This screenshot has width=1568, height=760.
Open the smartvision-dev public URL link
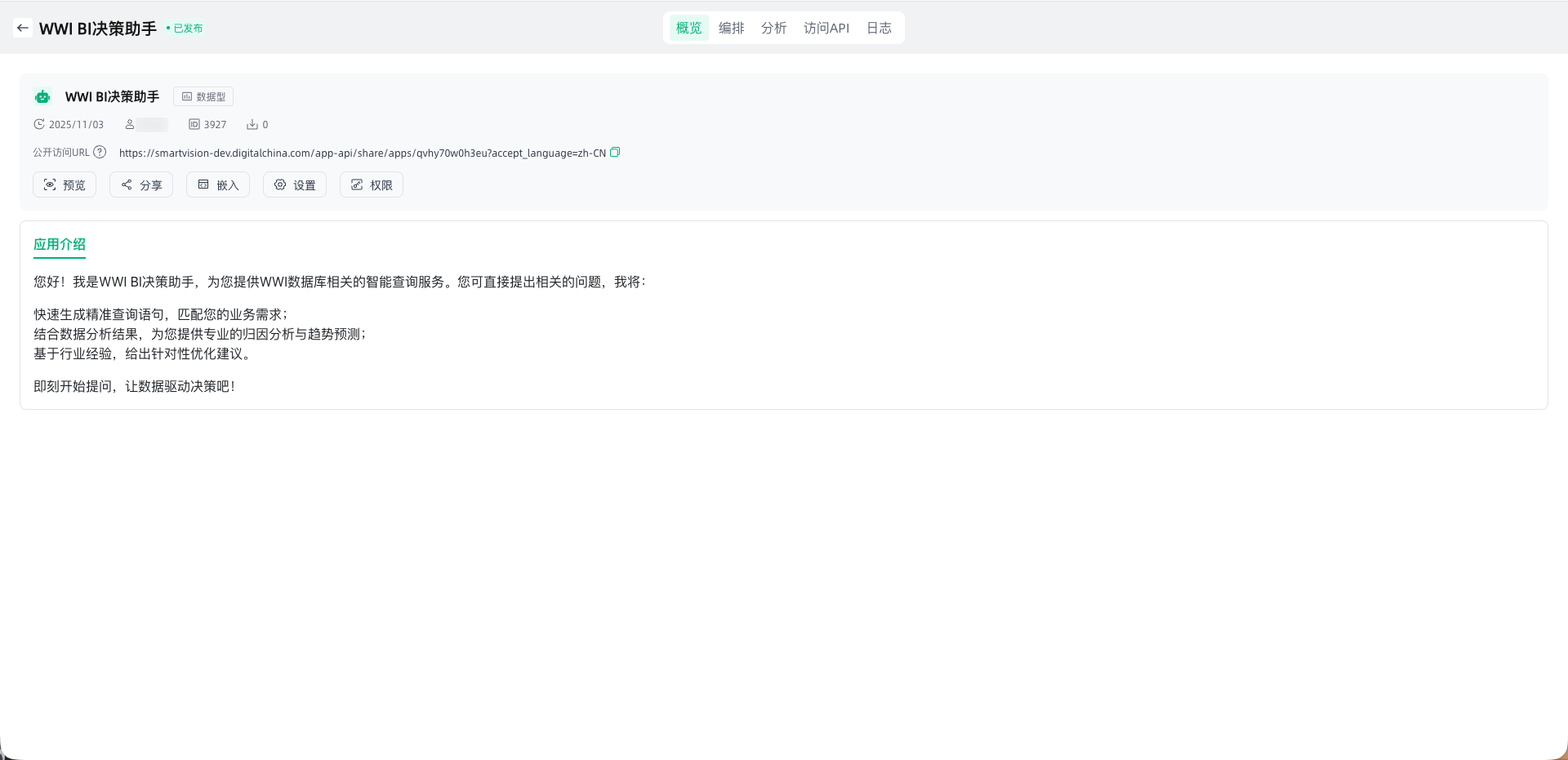pos(362,153)
